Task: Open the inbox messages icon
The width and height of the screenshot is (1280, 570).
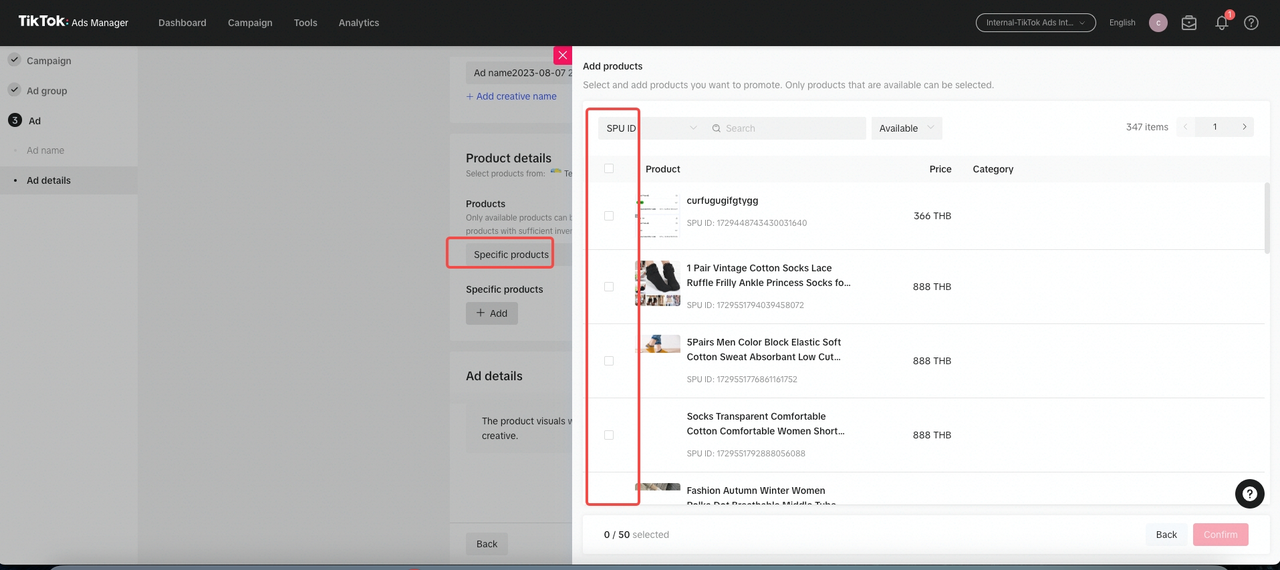Action: click(x=1189, y=23)
